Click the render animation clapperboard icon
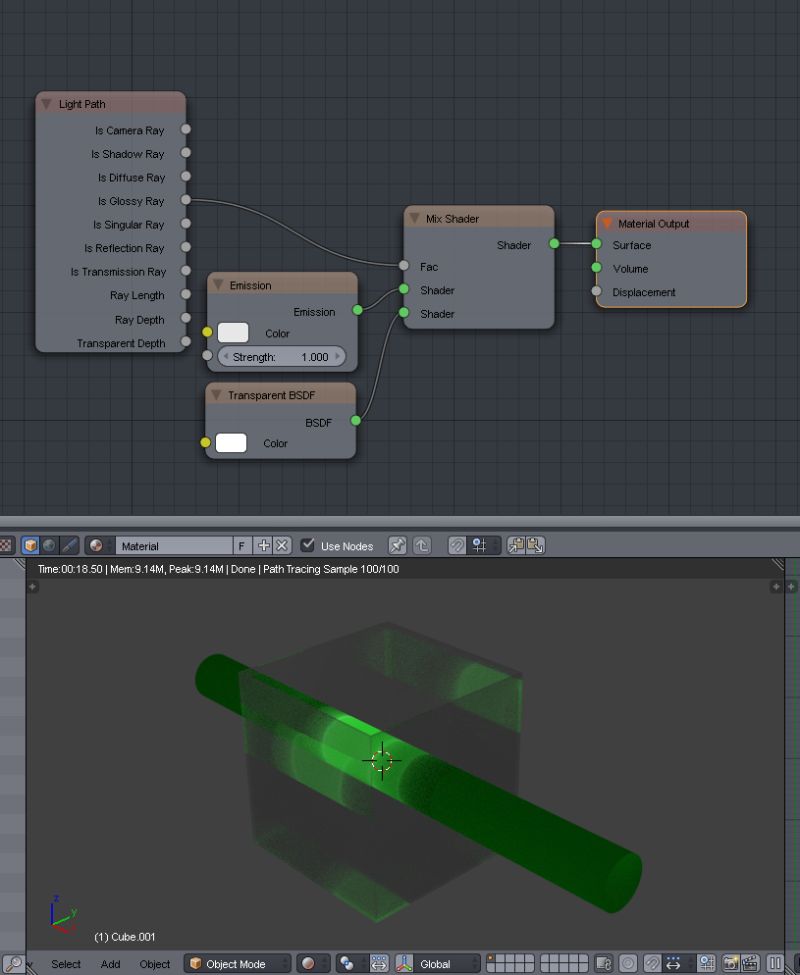Screen dimensions: 800x975 pyautogui.click(x=753, y=963)
